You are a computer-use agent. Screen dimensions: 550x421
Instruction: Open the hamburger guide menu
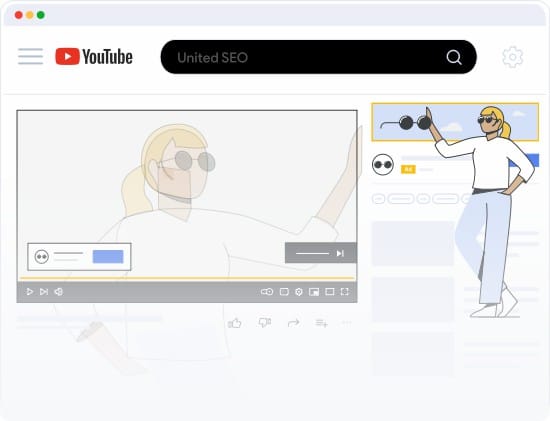tap(31, 56)
